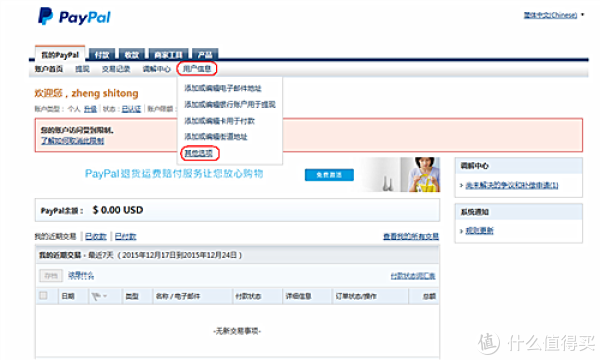The image size is (600, 360).
Task: Choose add or edit card for payment
Action: click(x=220, y=121)
